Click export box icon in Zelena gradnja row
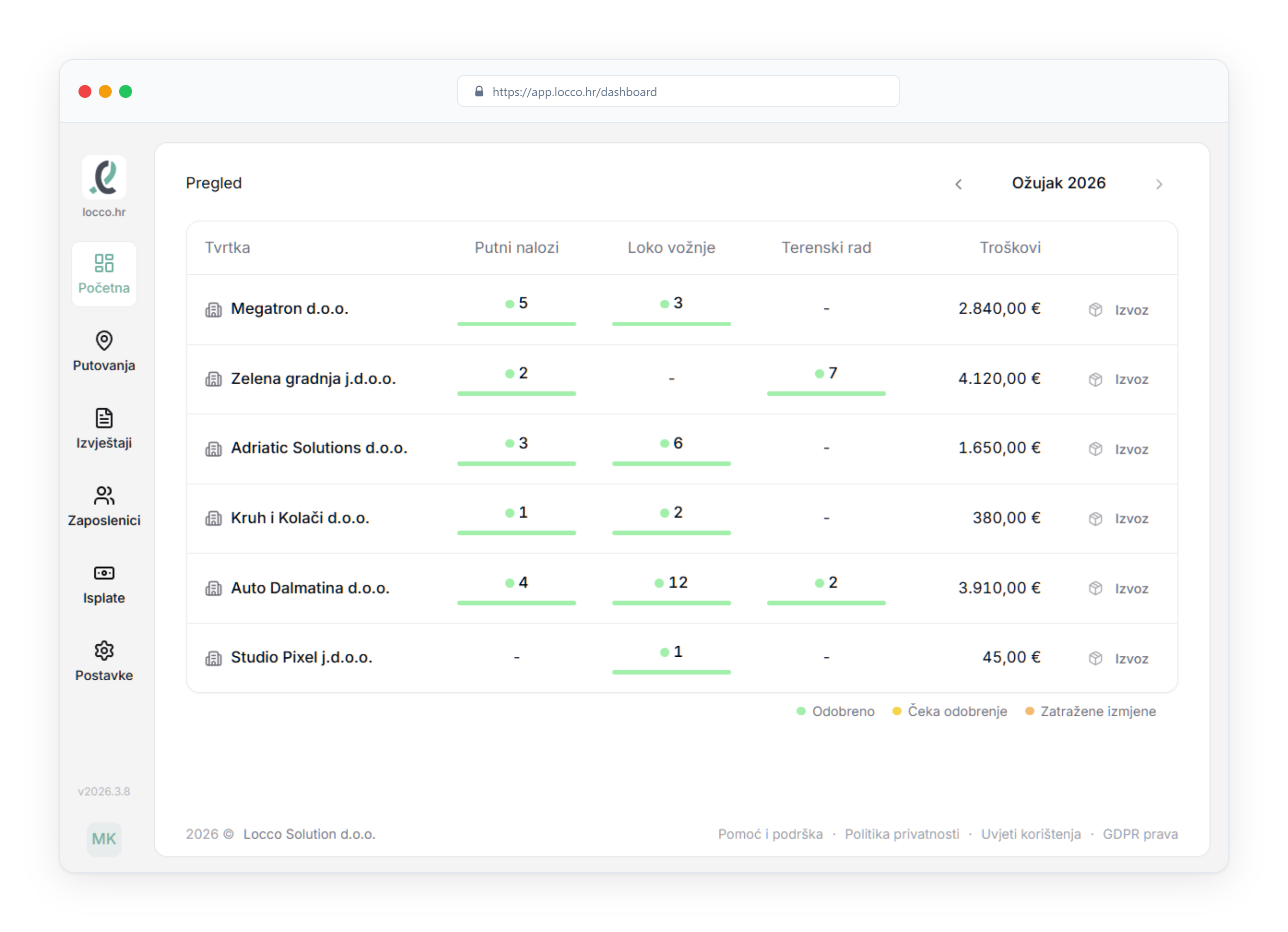 (1095, 380)
